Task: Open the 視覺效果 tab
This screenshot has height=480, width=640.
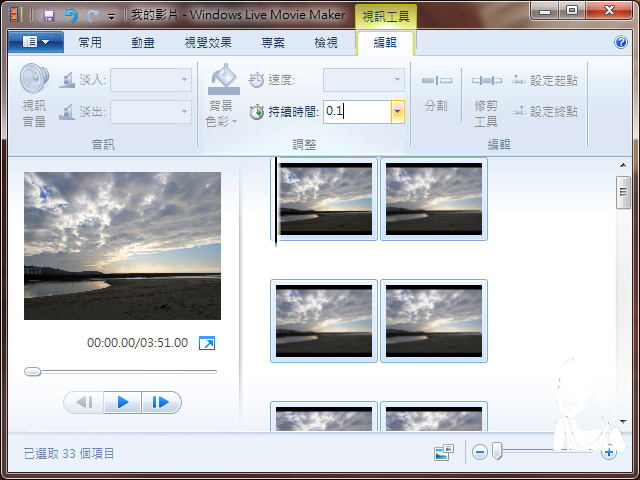Action: 208,42
